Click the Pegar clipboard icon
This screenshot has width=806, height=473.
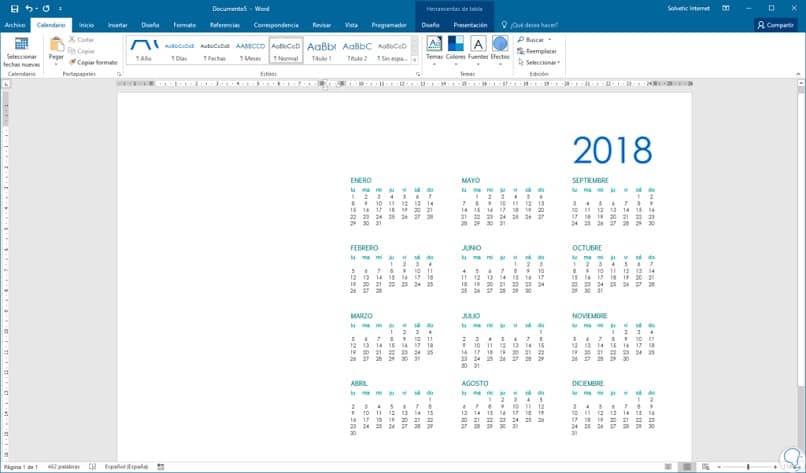coord(57,44)
